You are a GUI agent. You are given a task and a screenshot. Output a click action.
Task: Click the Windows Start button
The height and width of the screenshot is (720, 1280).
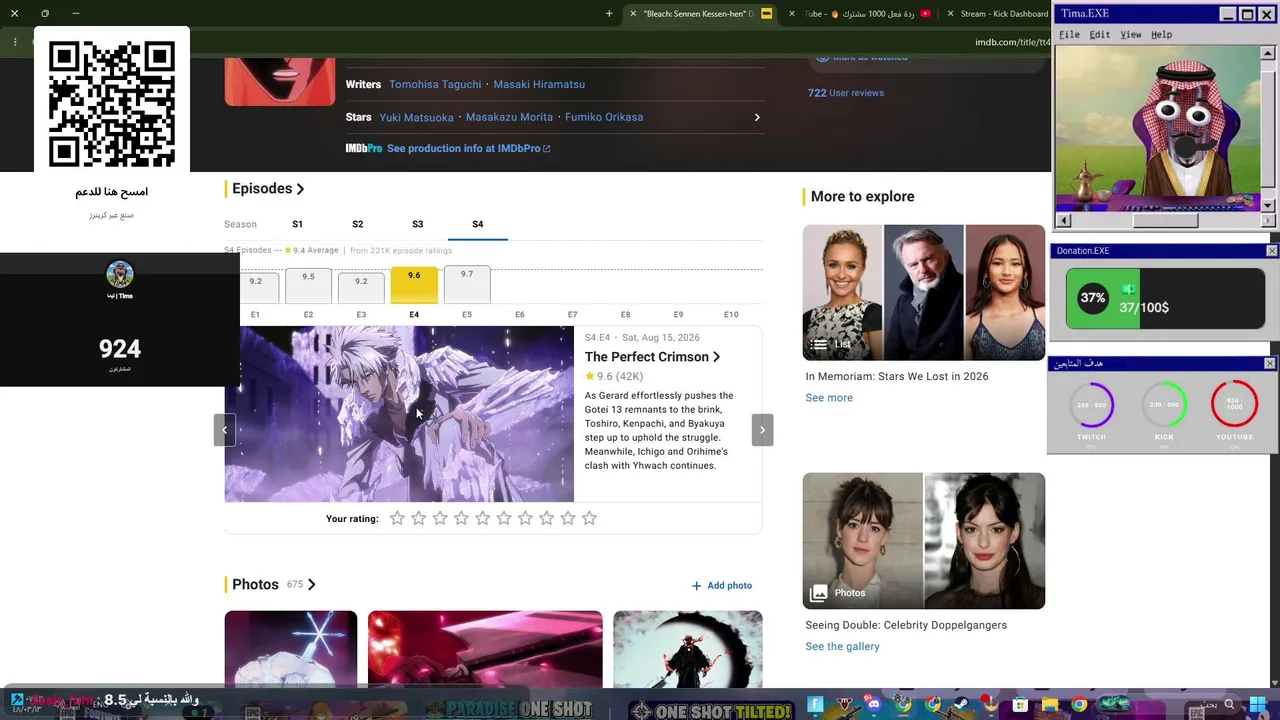tap(1257, 705)
